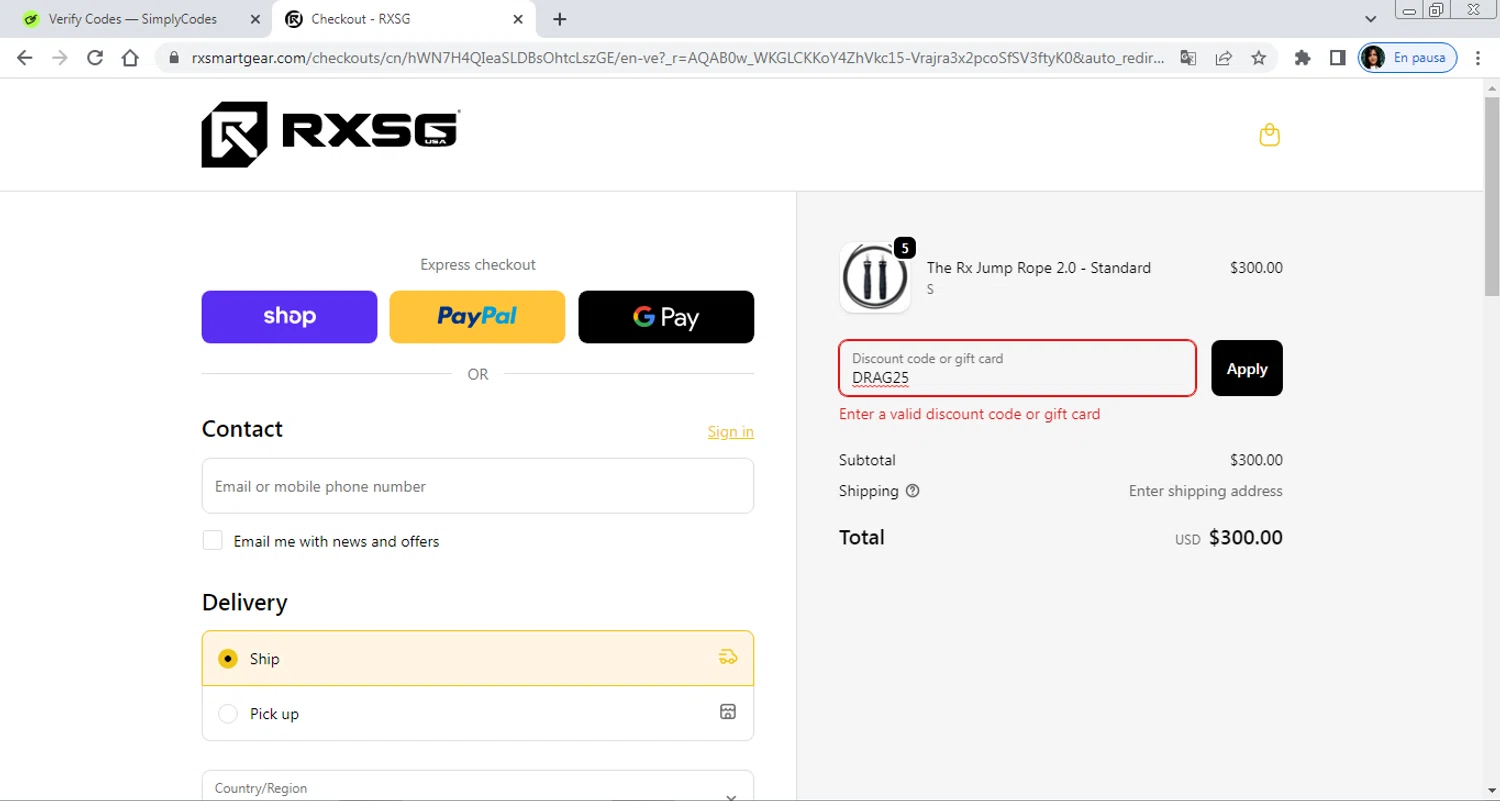Viewport: 1500px width, 801px height.
Task: Click the Rx Jump Rope product thumbnail
Action: click(x=875, y=277)
